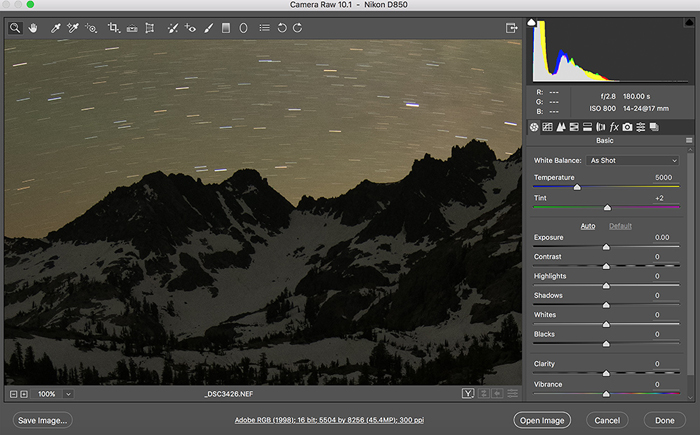Select the Adjustment Brush tool

pyautogui.click(x=208, y=28)
